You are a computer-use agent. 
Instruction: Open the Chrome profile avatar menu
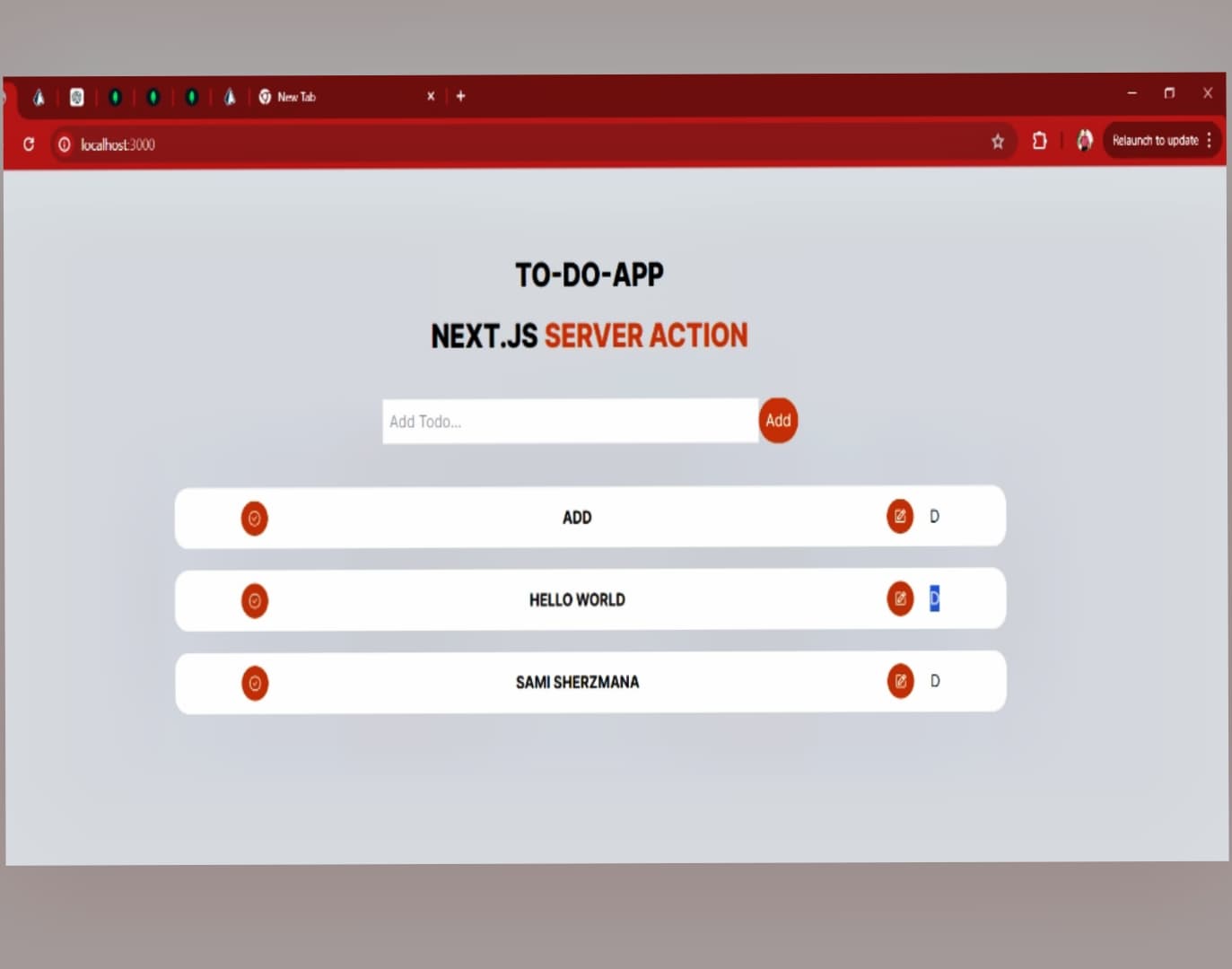[x=1085, y=140]
